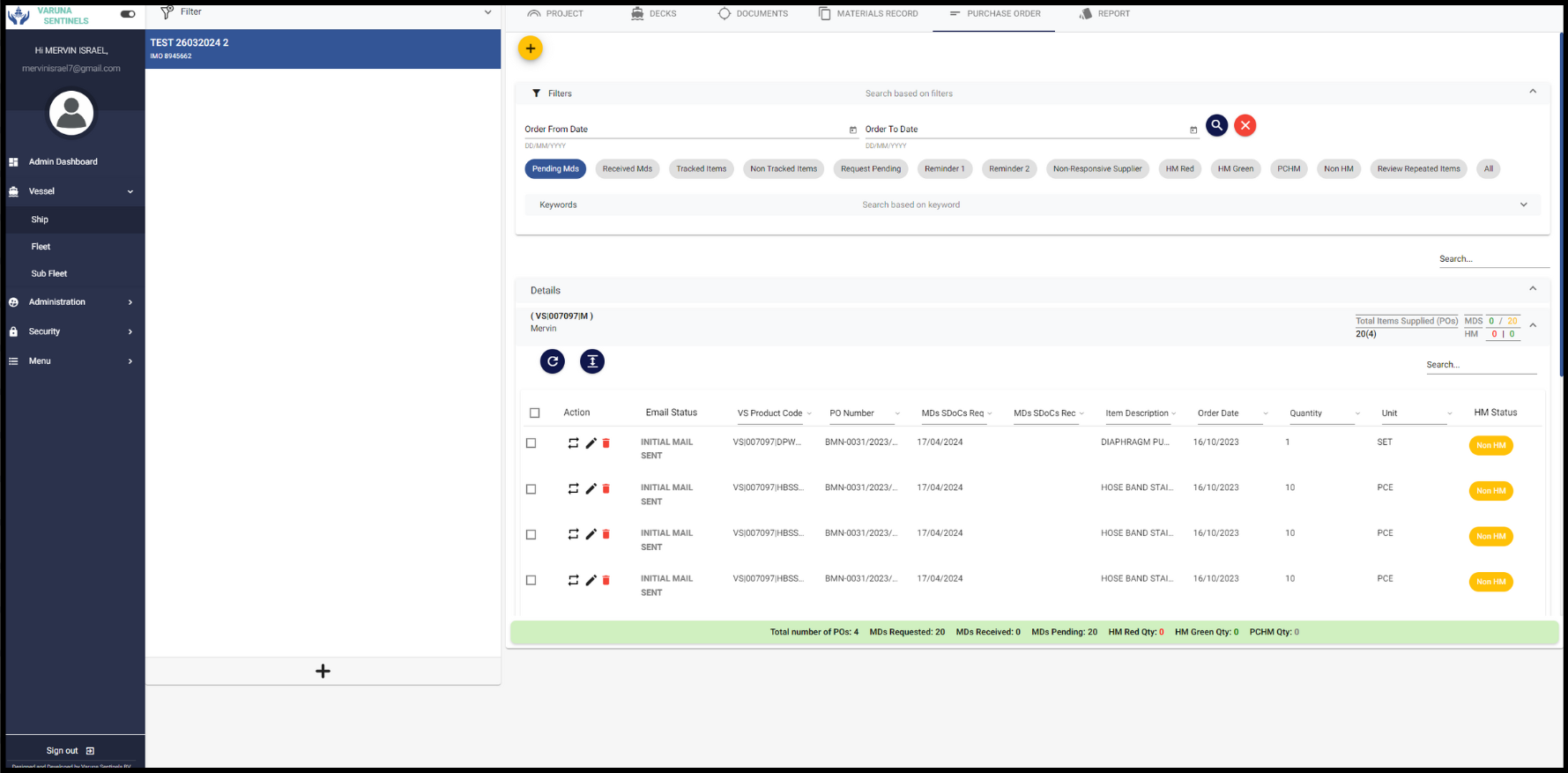Viewport: 1568px width, 773px height.
Task: Open the Order From Date calendar icon
Action: 852,130
